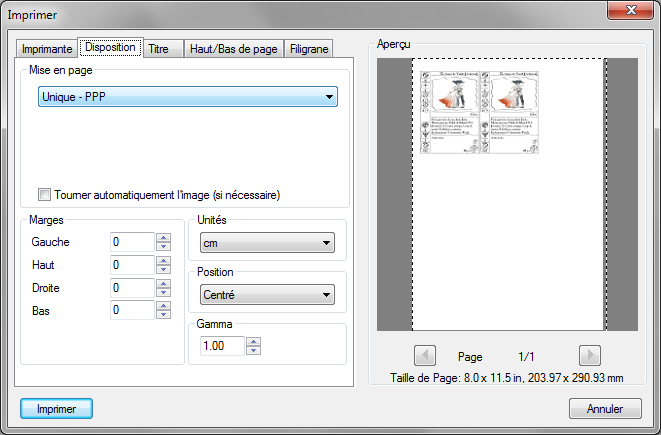Viewport: 661px width, 435px height.
Task: Click the Gamma value input field
Action: (220, 346)
